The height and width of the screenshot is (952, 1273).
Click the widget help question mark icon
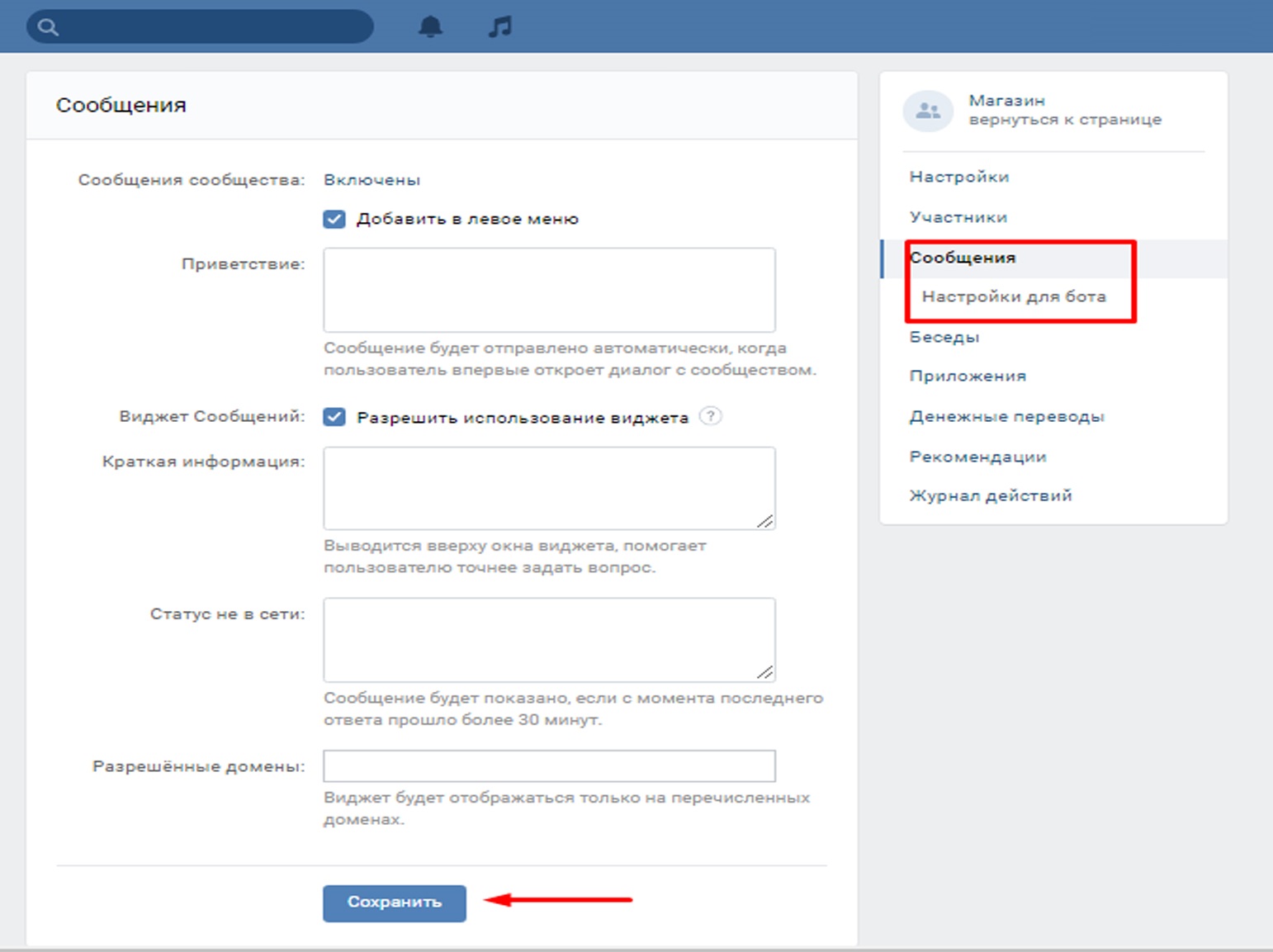pos(710,416)
